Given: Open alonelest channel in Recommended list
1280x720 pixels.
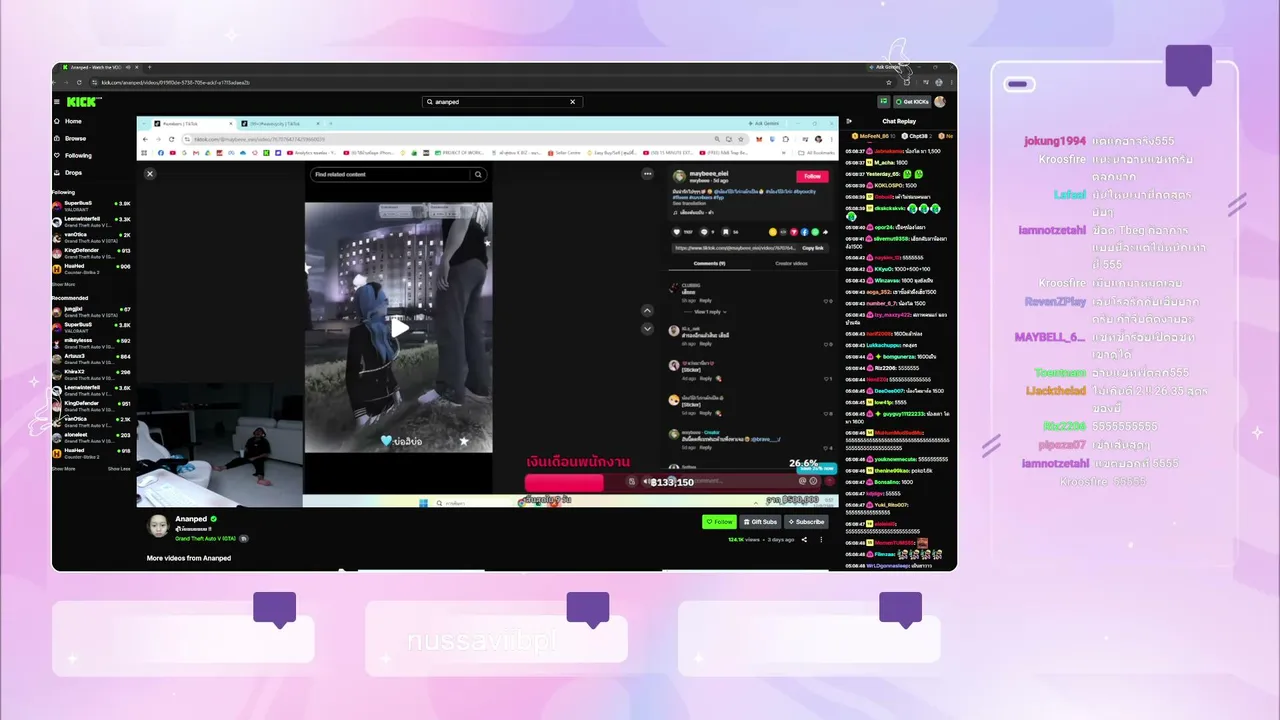Looking at the screenshot, I should click(92, 436).
